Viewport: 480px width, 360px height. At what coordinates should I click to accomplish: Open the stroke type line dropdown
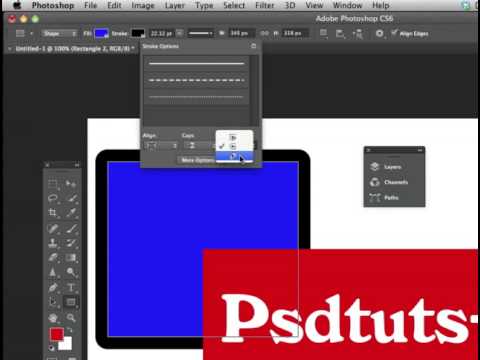point(200,33)
